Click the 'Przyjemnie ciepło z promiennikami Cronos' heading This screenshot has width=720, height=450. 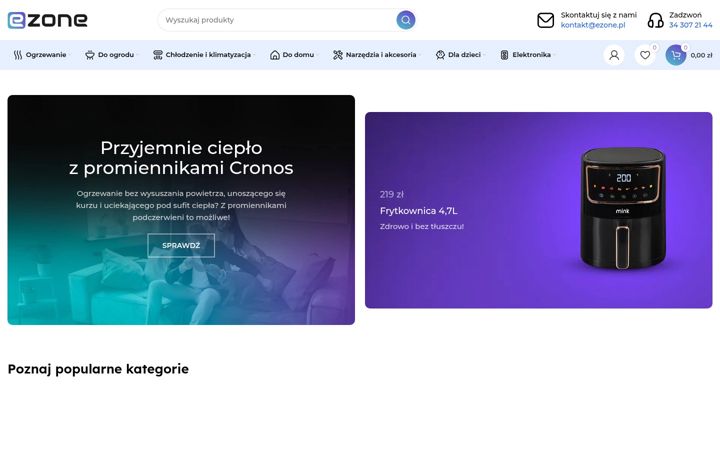181,158
